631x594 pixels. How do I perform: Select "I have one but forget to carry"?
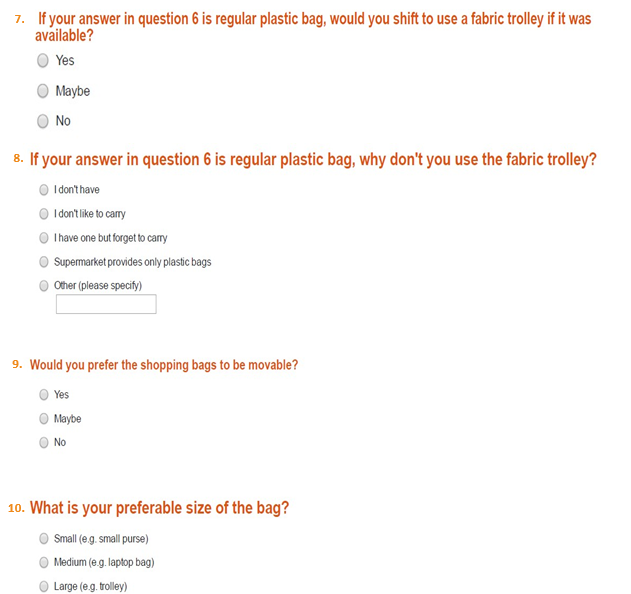pyautogui.click(x=43, y=238)
